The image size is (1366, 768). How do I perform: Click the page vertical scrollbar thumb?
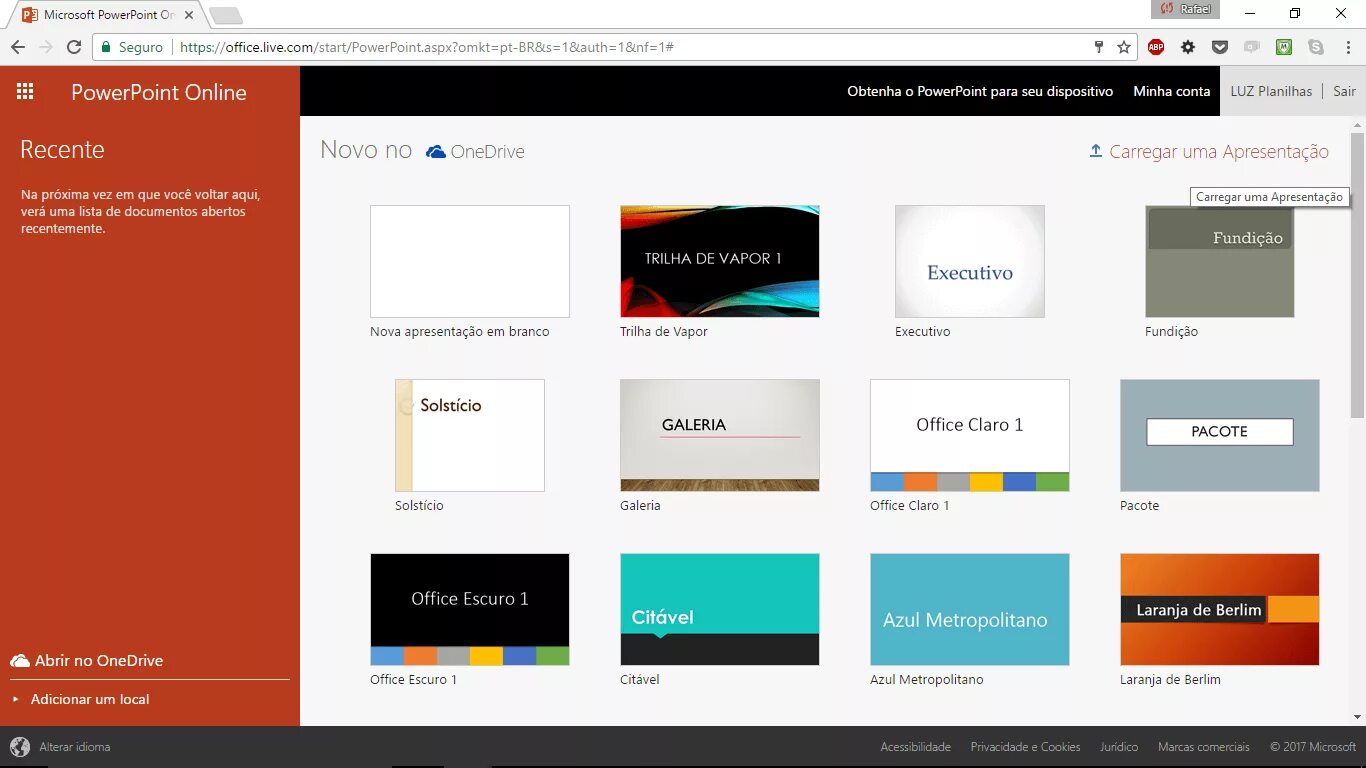1357,275
